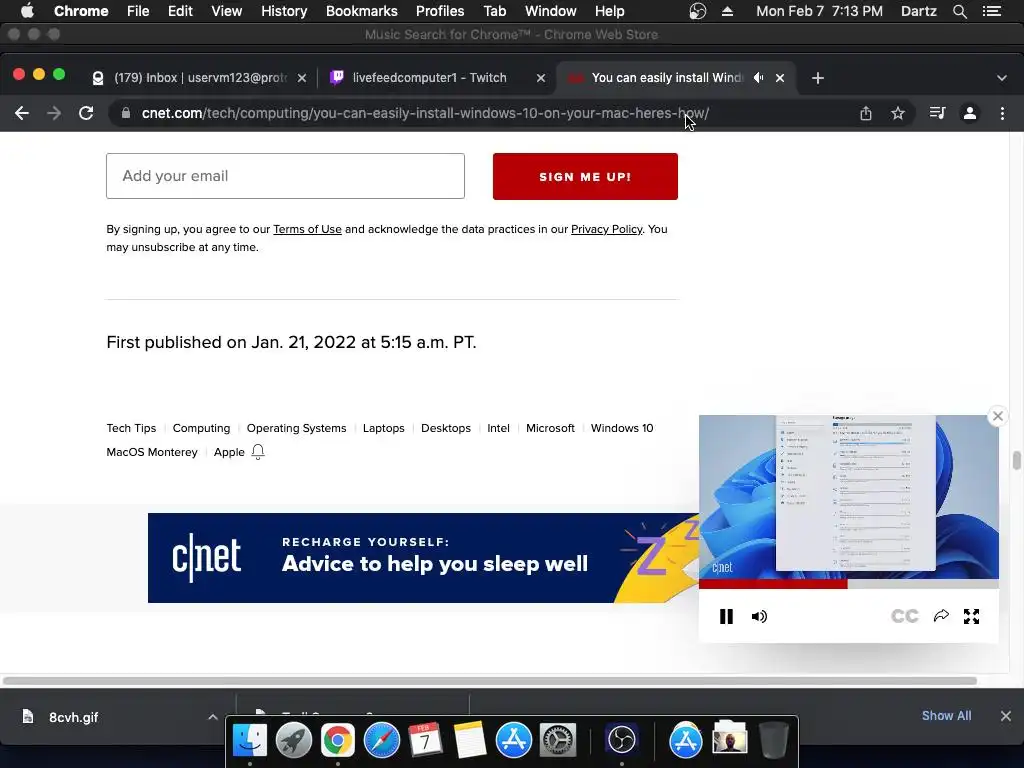Click the address bar URL

click(425, 113)
